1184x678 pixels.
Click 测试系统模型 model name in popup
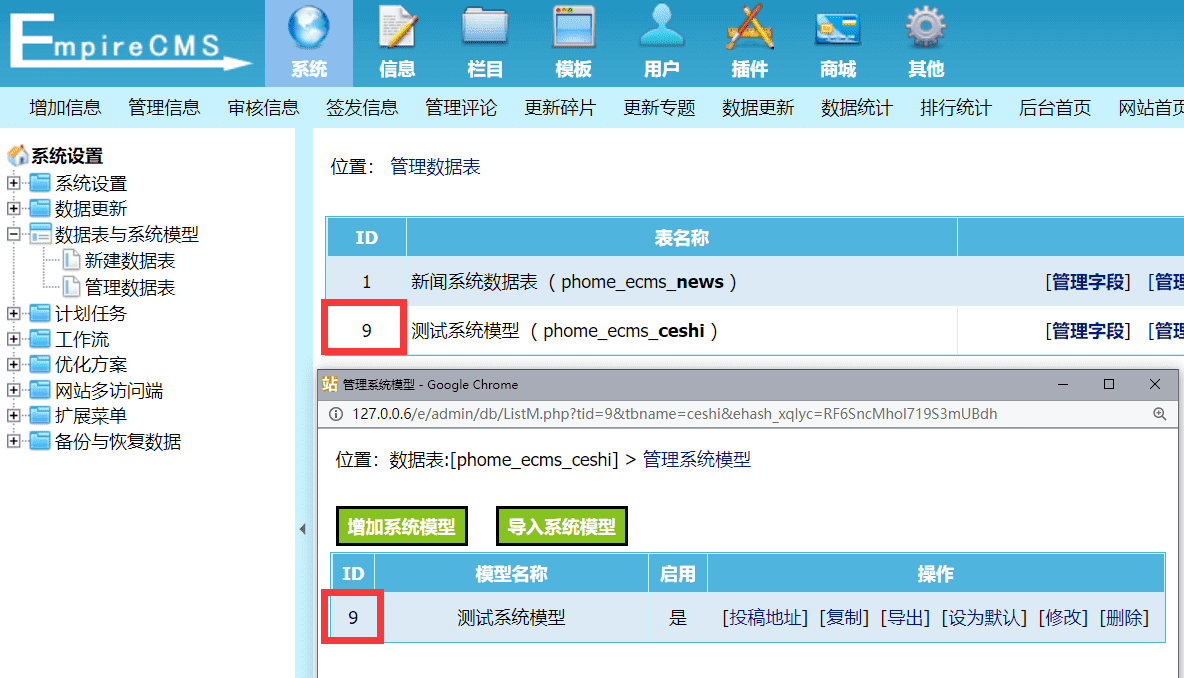511,618
